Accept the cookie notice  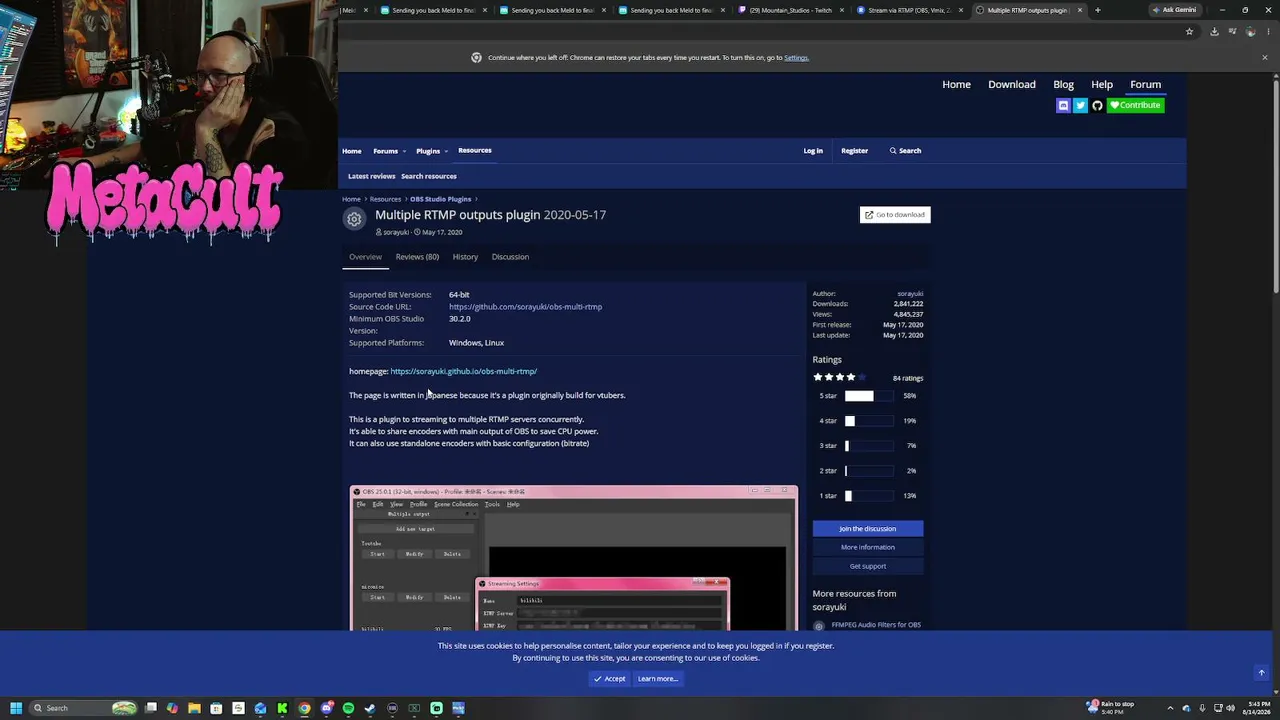tap(609, 679)
